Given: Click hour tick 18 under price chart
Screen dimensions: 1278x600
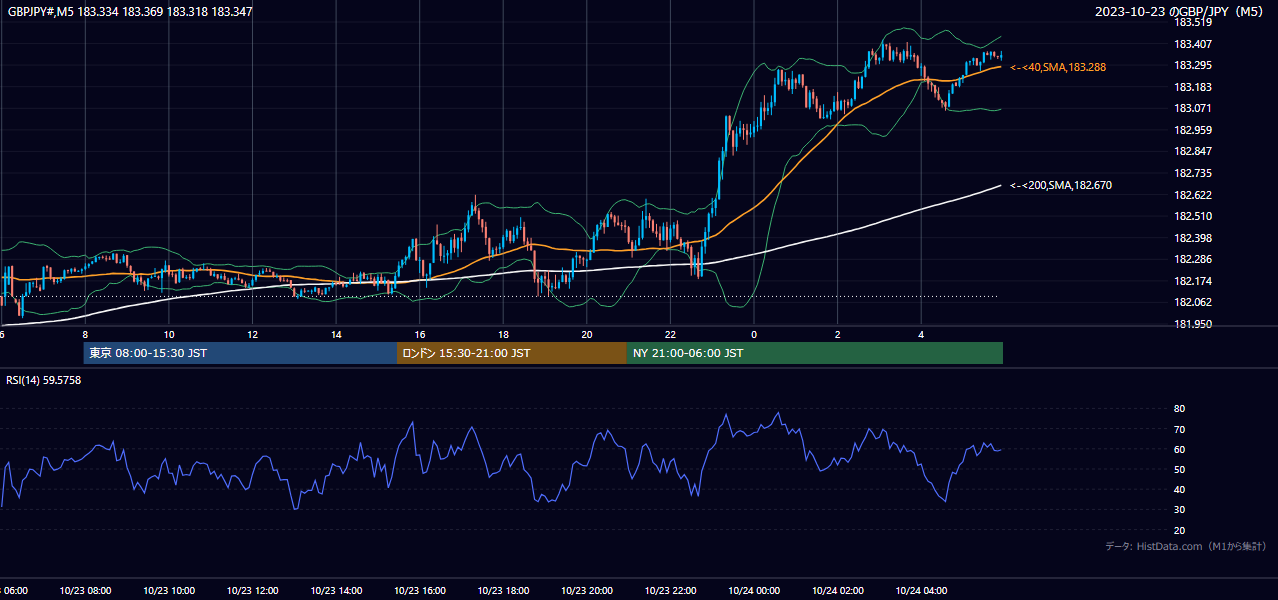Looking at the screenshot, I should [x=503, y=335].
